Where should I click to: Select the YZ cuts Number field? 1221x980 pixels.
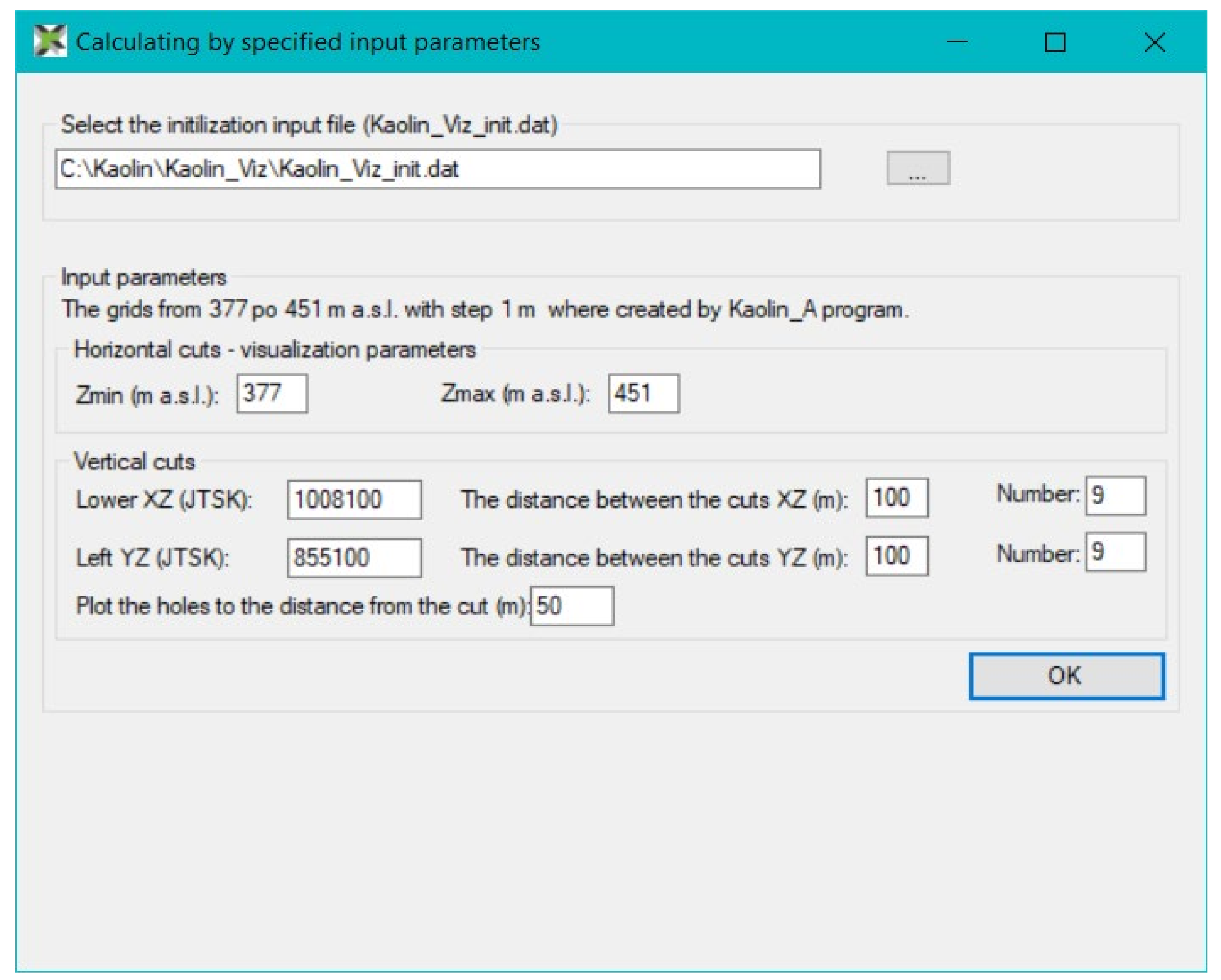tap(1115, 552)
